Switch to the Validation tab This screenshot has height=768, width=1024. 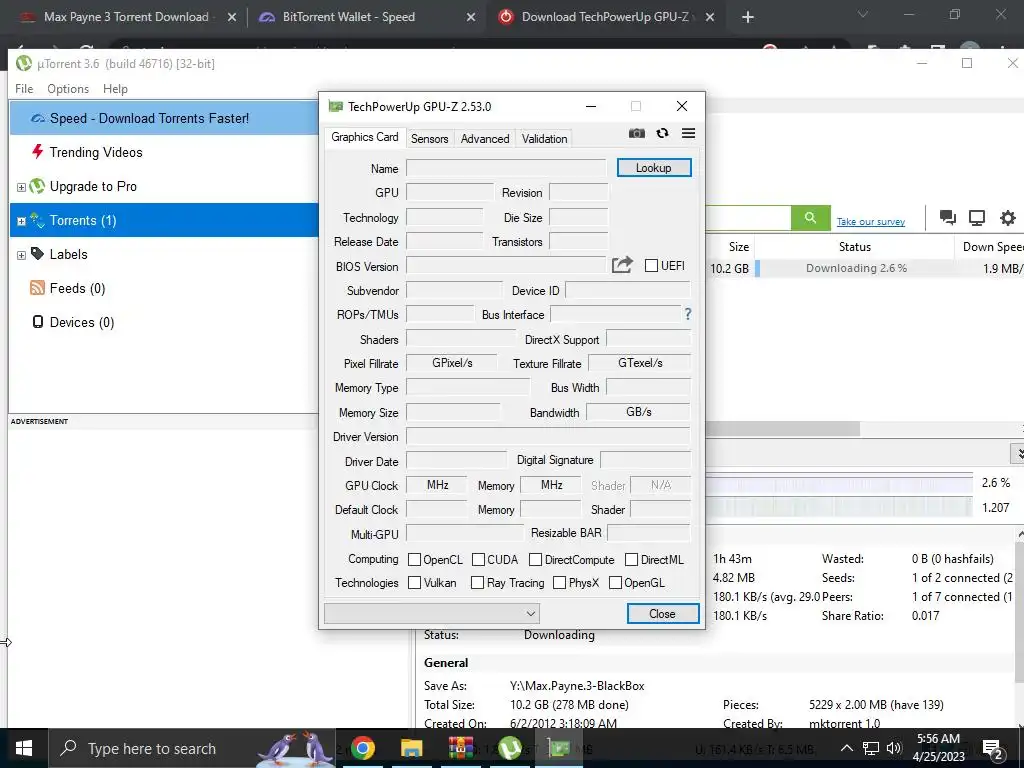(x=544, y=138)
